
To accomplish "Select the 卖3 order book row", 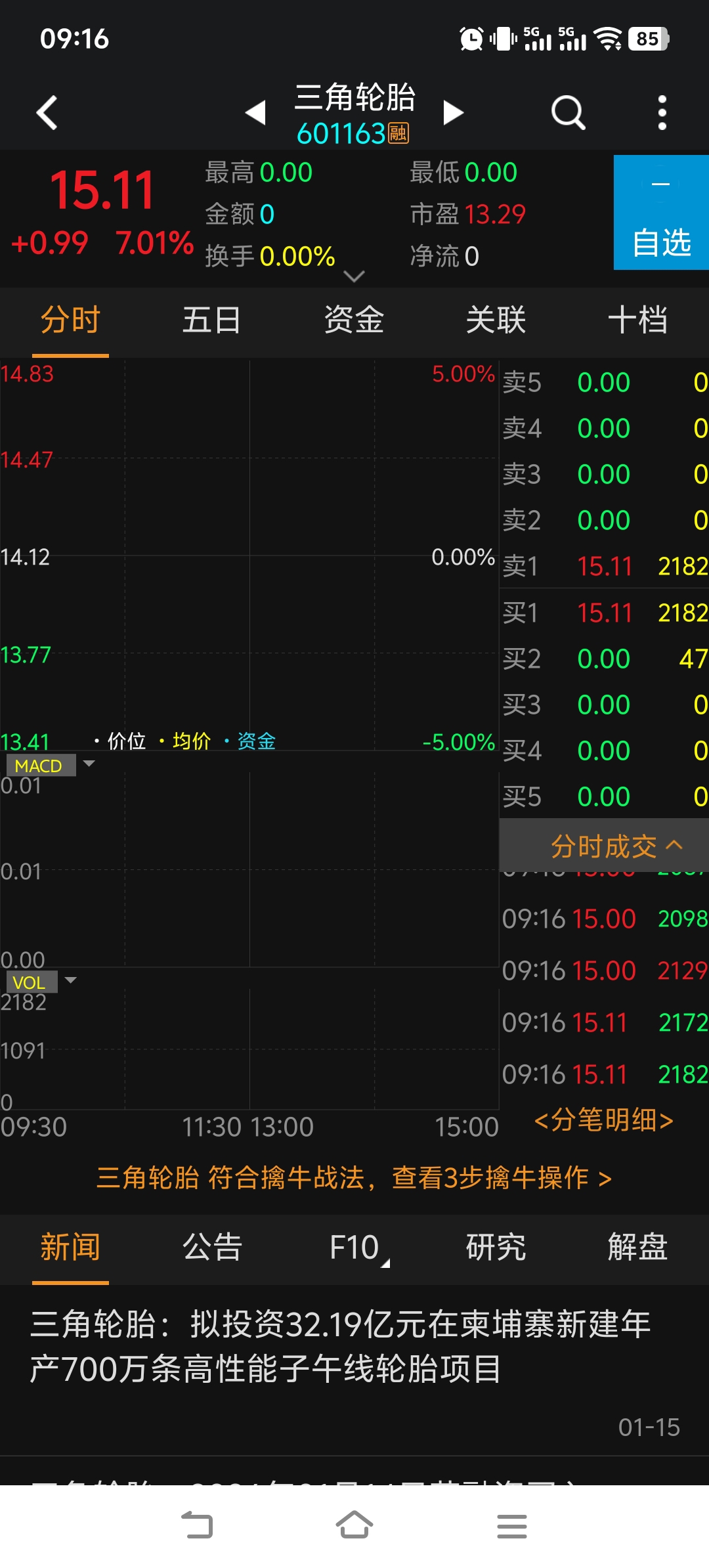I will click(605, 474).
